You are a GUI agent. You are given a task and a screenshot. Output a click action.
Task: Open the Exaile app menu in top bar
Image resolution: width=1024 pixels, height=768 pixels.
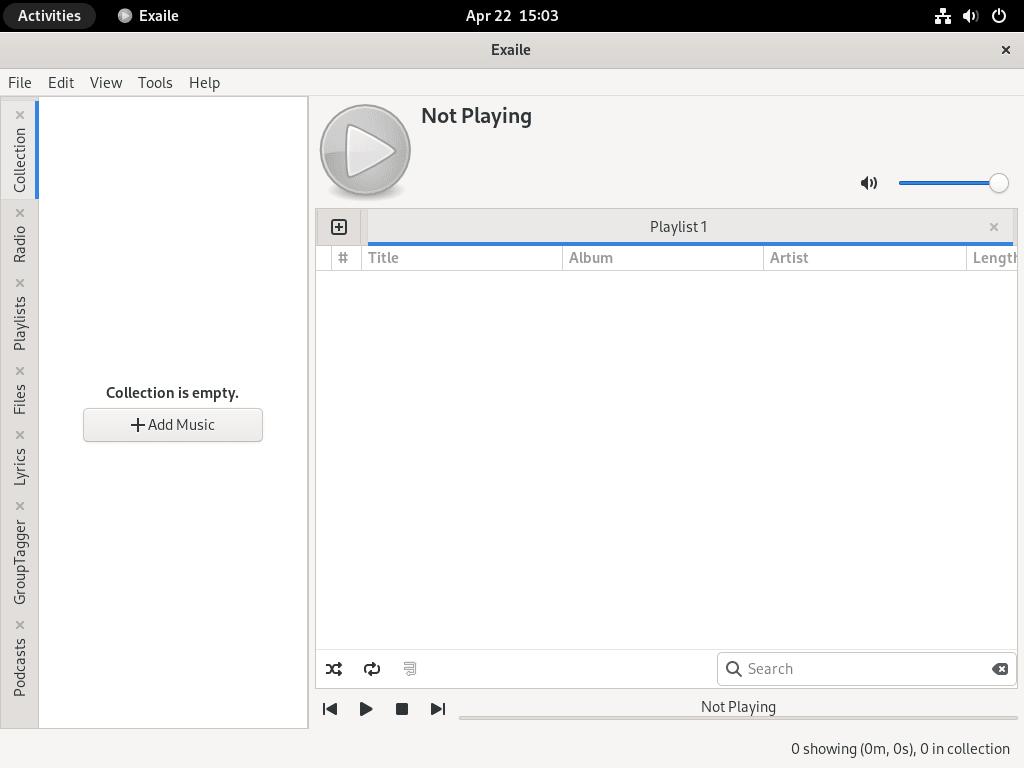148,16
